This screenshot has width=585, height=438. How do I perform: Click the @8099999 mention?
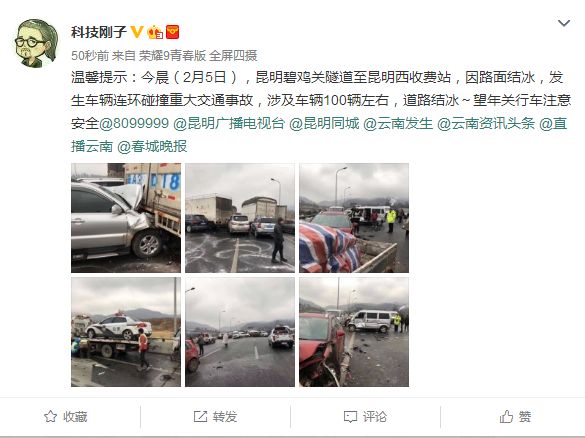click(134, 123)
